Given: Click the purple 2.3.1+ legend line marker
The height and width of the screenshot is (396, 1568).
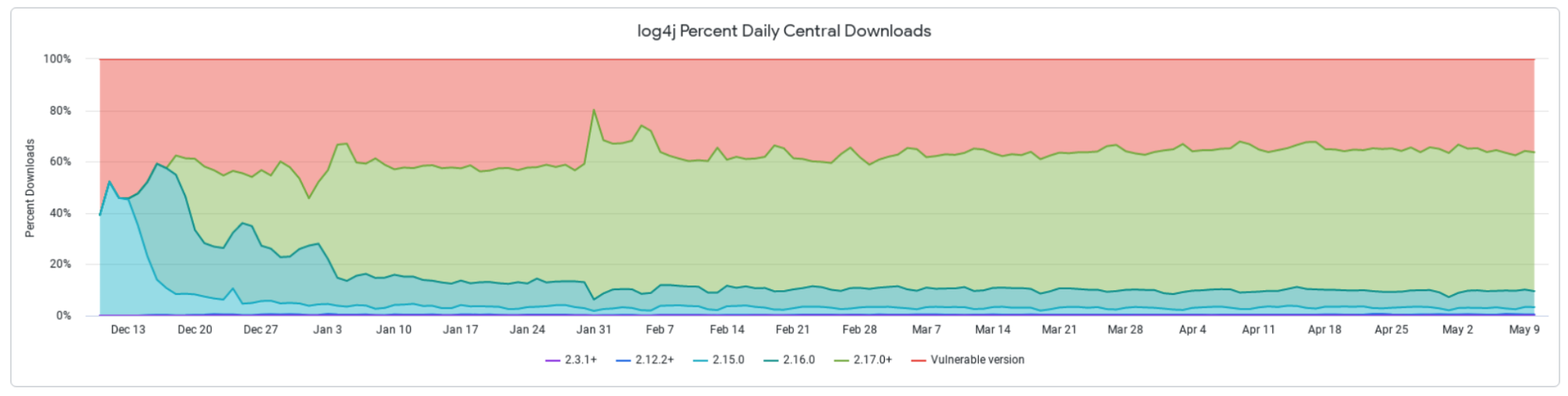Looking at the screenshot, I should tap(553, 360).
